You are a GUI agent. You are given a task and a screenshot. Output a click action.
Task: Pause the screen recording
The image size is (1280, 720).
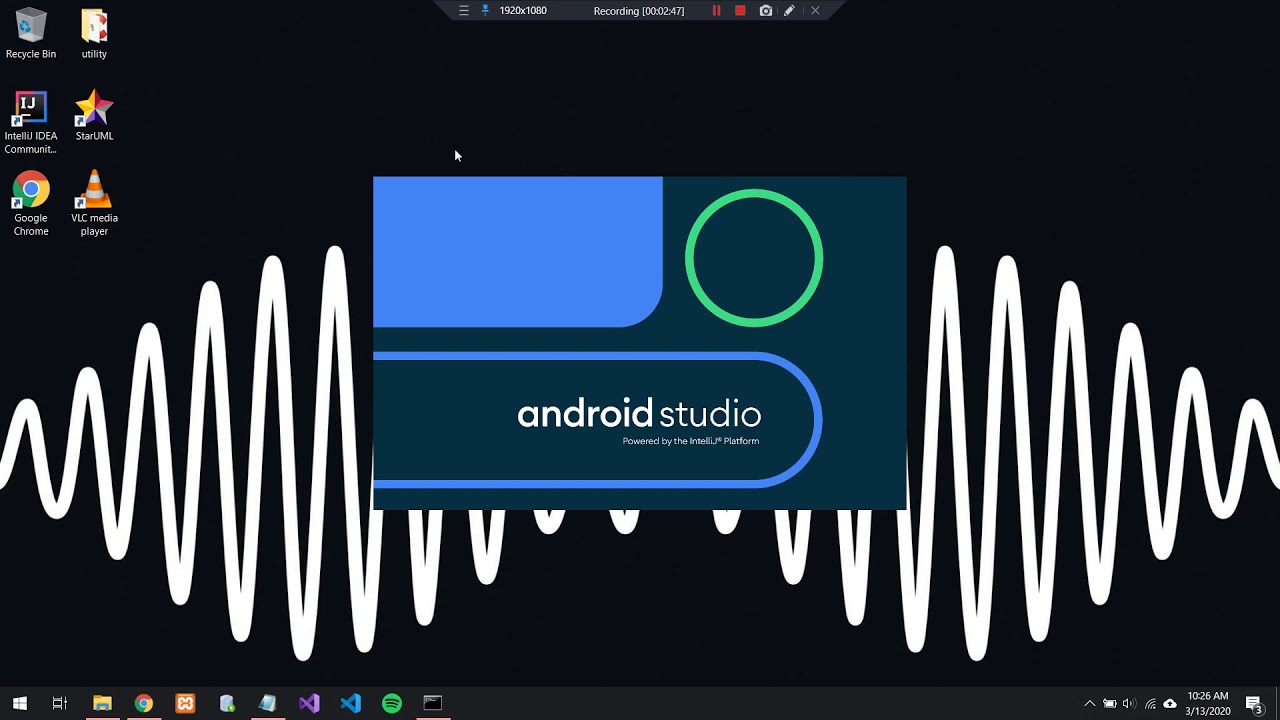(x=716, y=10)
